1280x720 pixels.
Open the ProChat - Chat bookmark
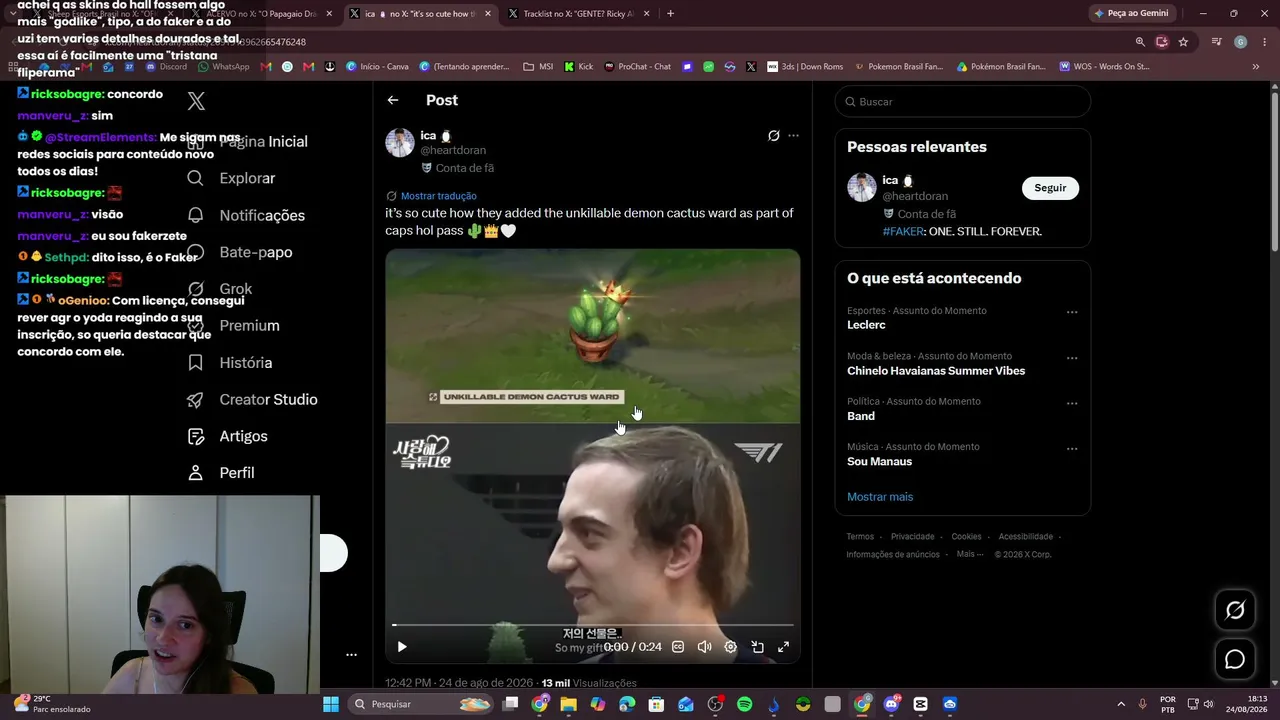pos(637,67)
